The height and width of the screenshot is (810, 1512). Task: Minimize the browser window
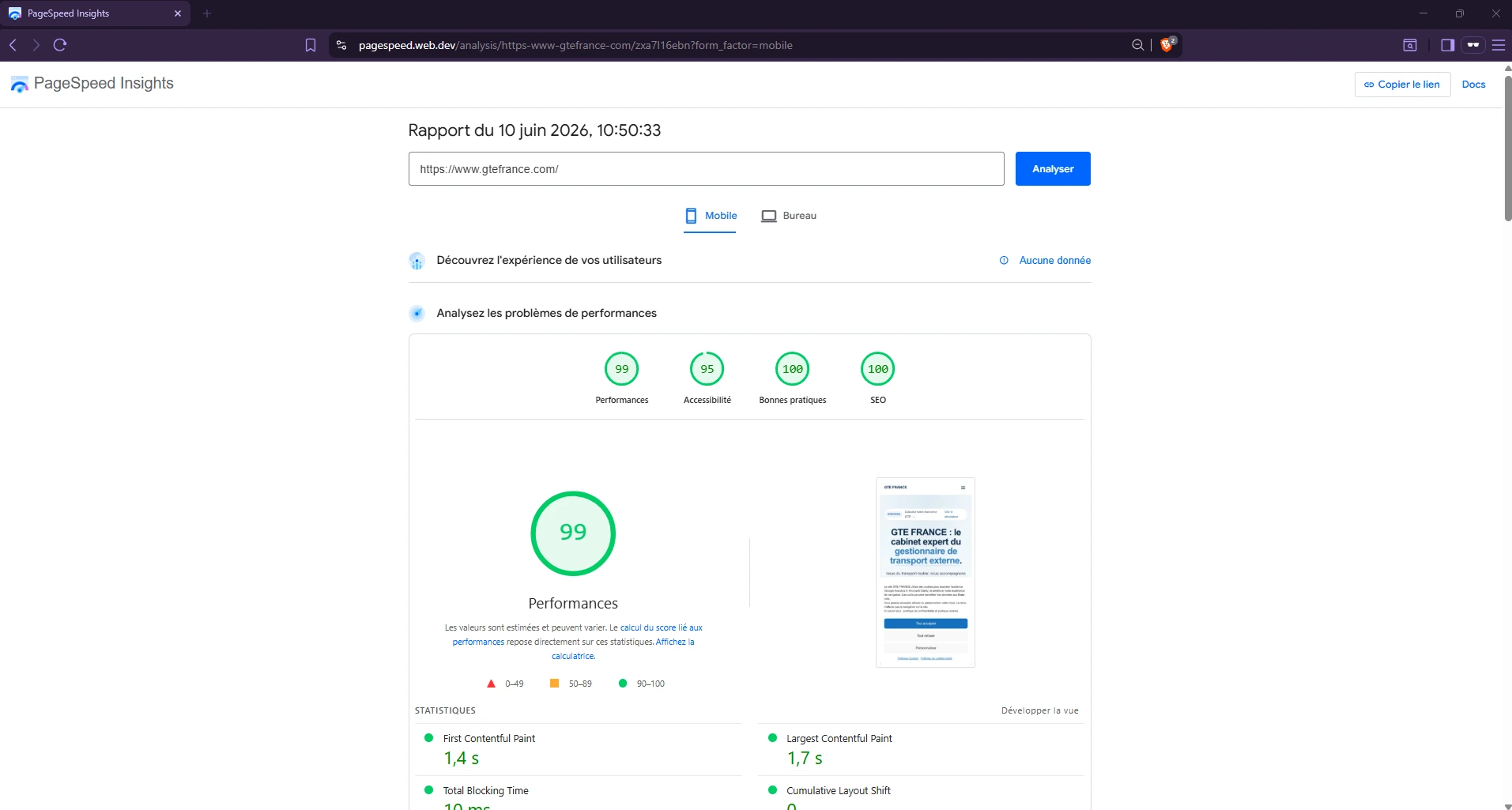[x=1423, y=13]
